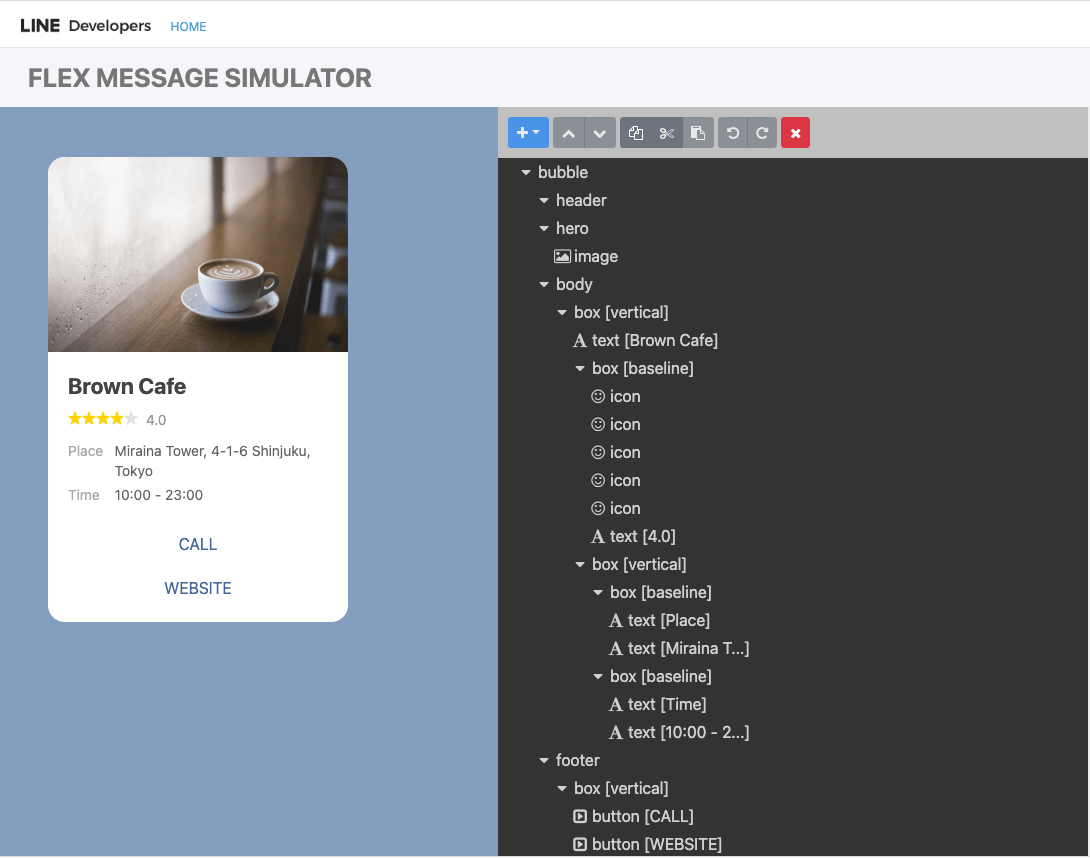The height and width of the screenshot is (859, 1090).
Task: Click the move down arrow button
Action: (599, 133)
